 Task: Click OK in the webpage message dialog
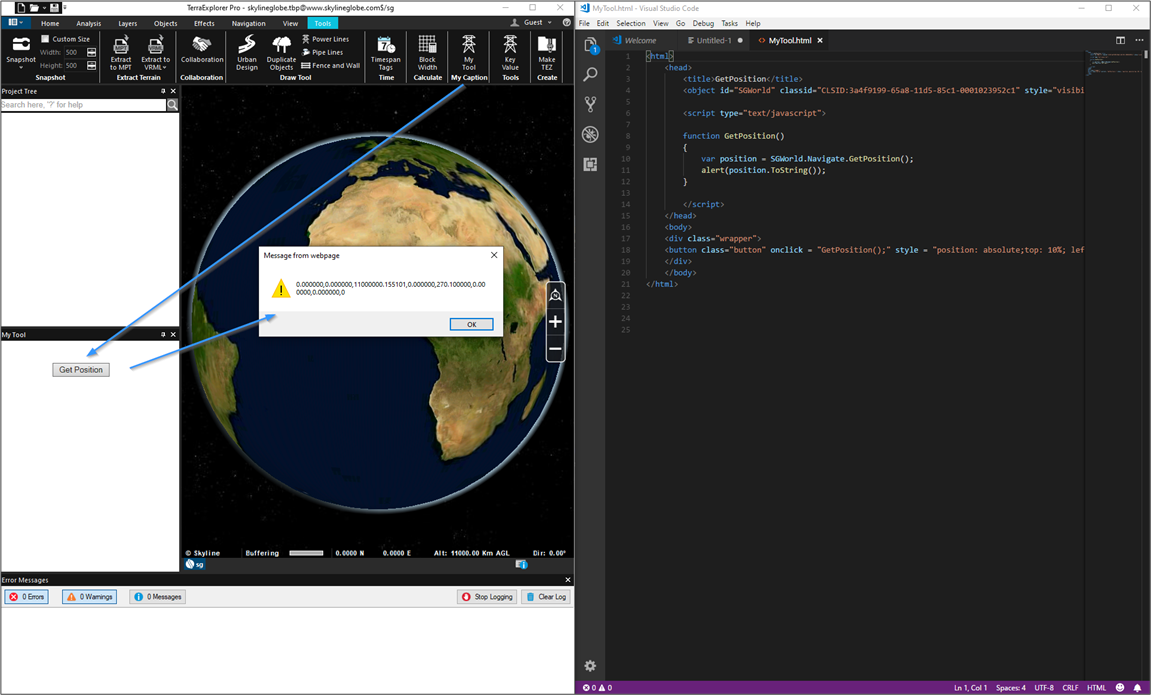pos(471,324)
